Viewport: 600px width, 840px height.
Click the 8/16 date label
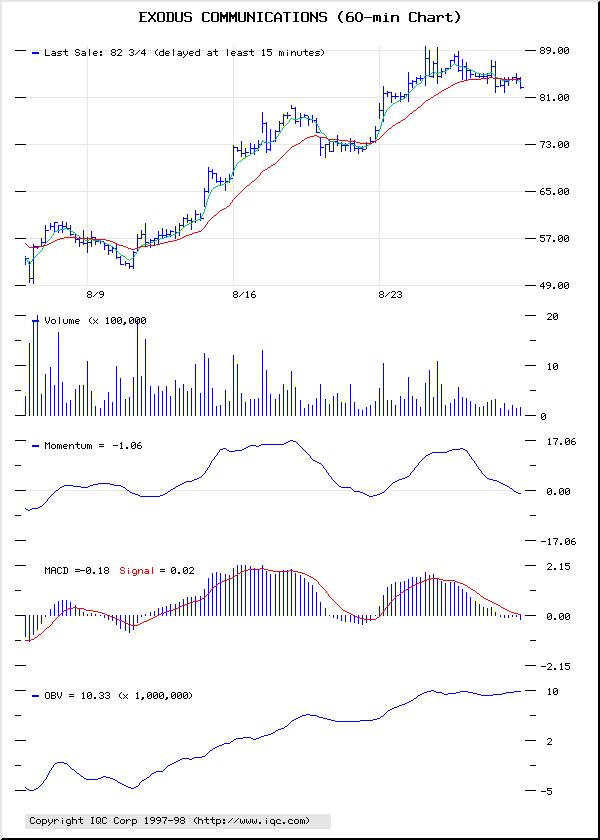244,295
